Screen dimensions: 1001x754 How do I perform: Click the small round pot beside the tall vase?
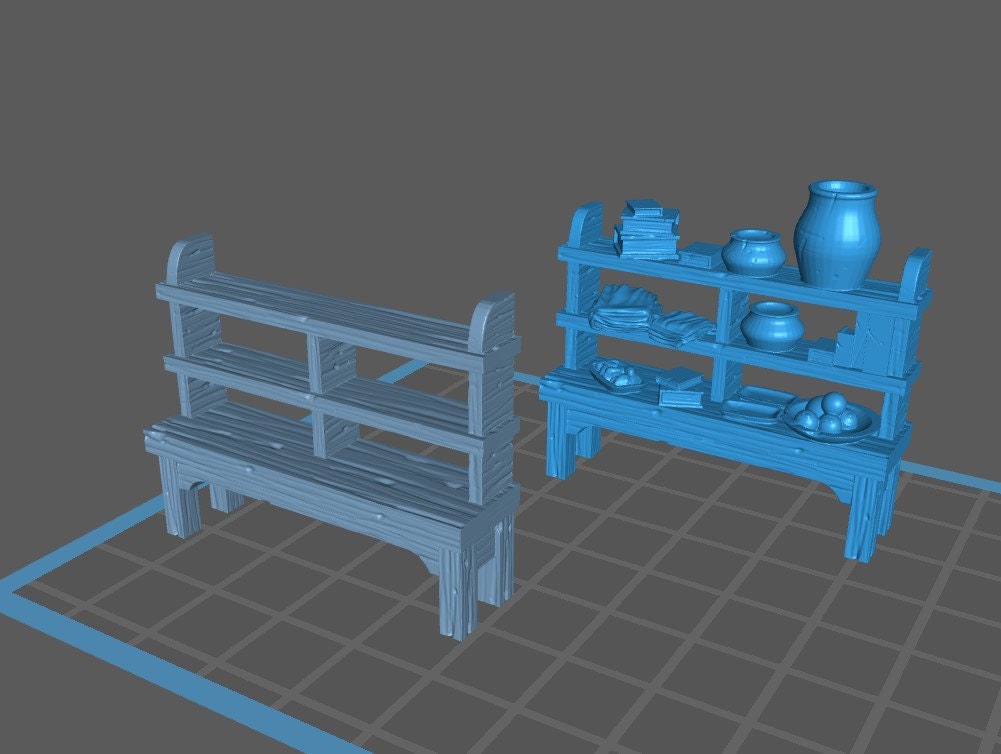[x=752, y=252]
